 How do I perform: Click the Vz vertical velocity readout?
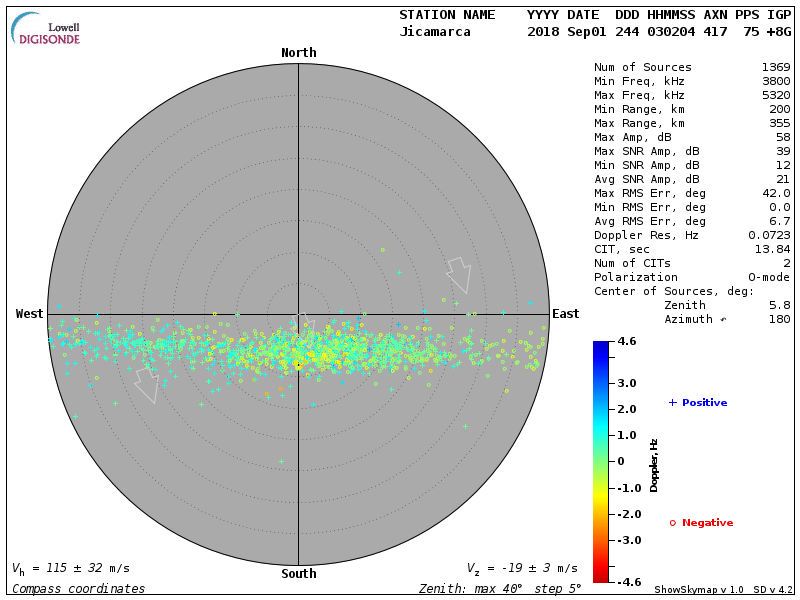522,568
